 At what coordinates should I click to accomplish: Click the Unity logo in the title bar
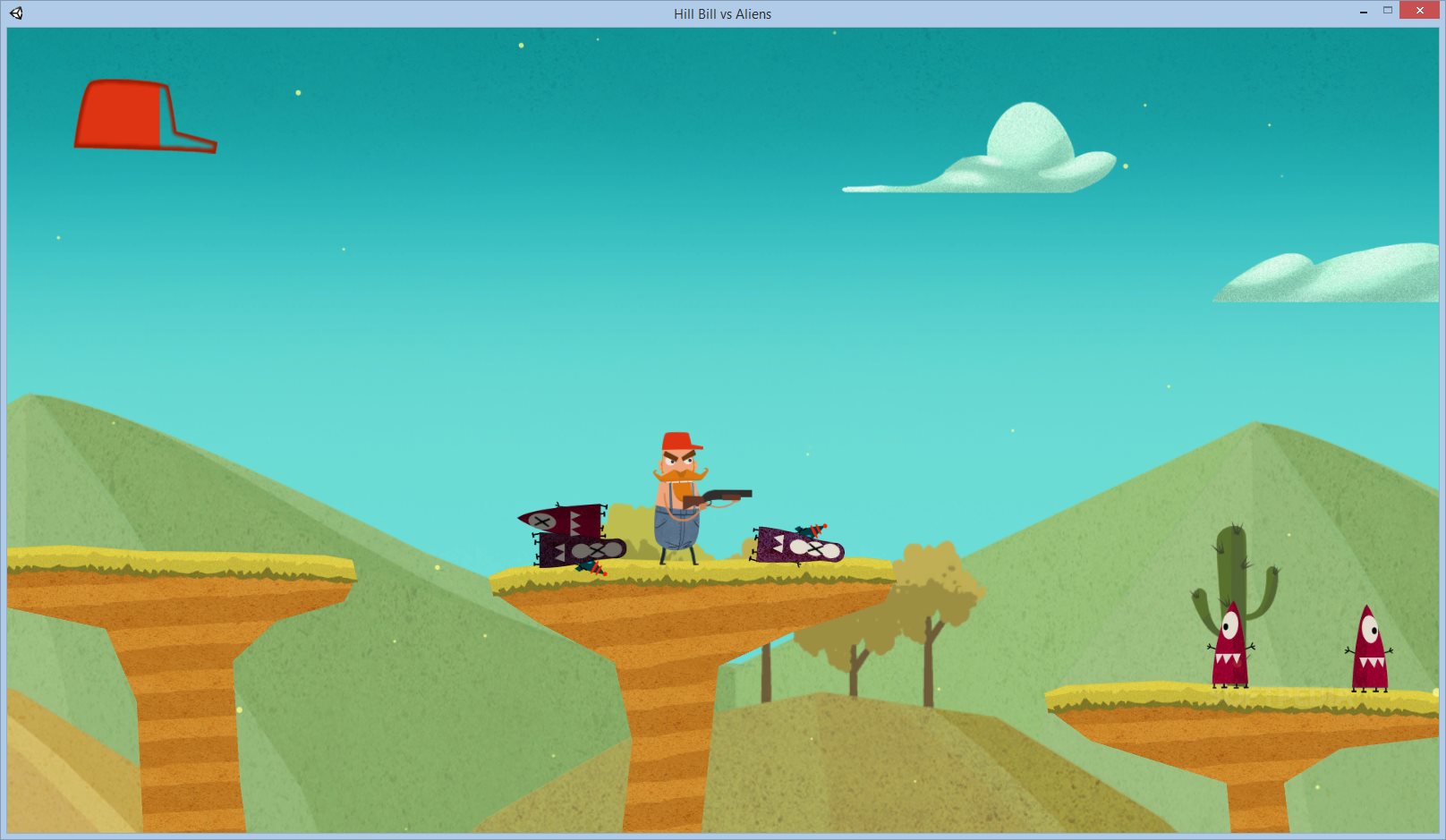click(16, 13)
